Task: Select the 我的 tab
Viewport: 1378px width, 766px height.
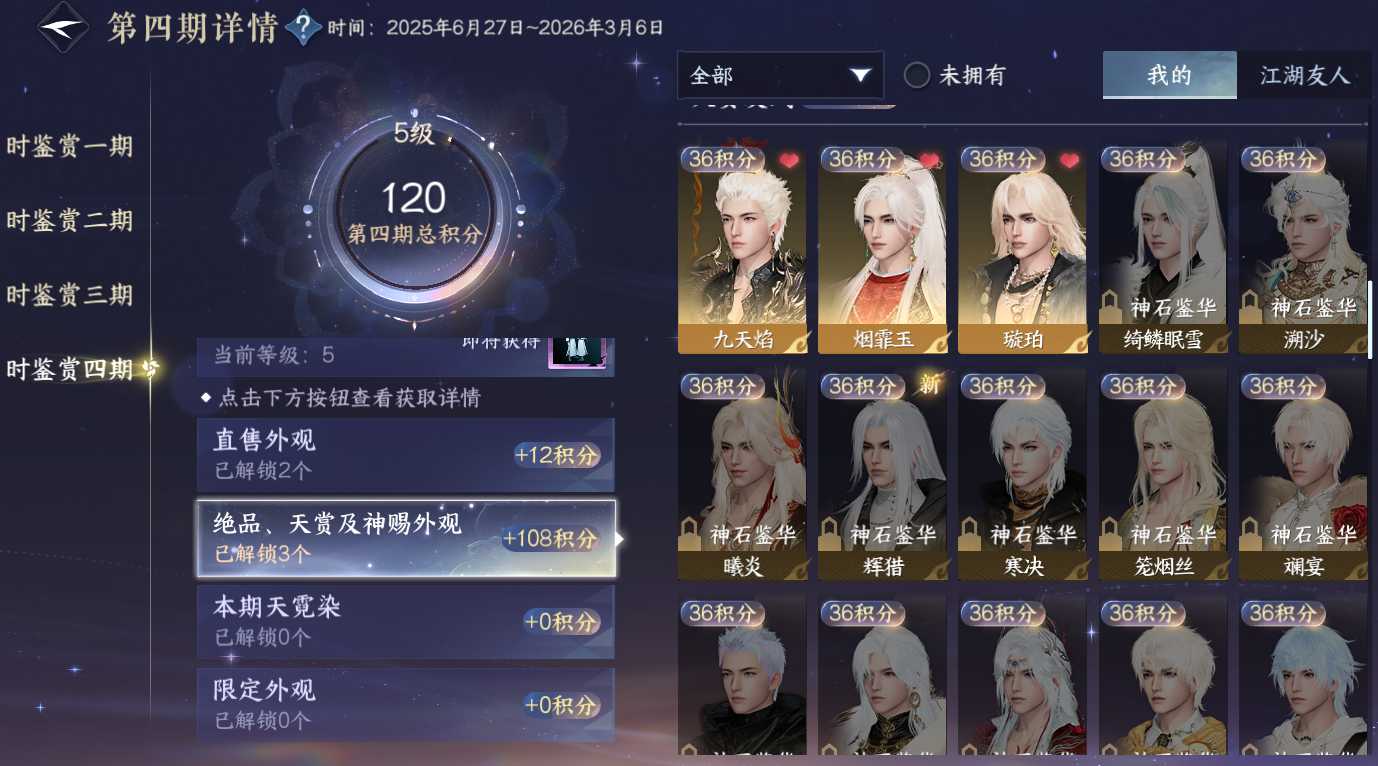Action: coord(1169,76)
